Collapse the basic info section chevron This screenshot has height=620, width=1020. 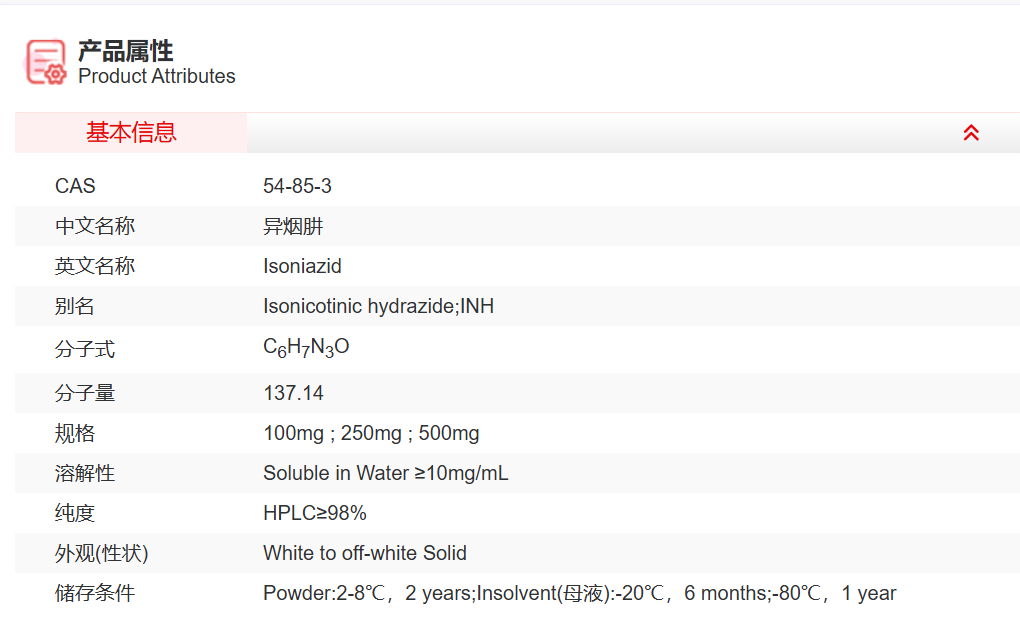point(970,133)
